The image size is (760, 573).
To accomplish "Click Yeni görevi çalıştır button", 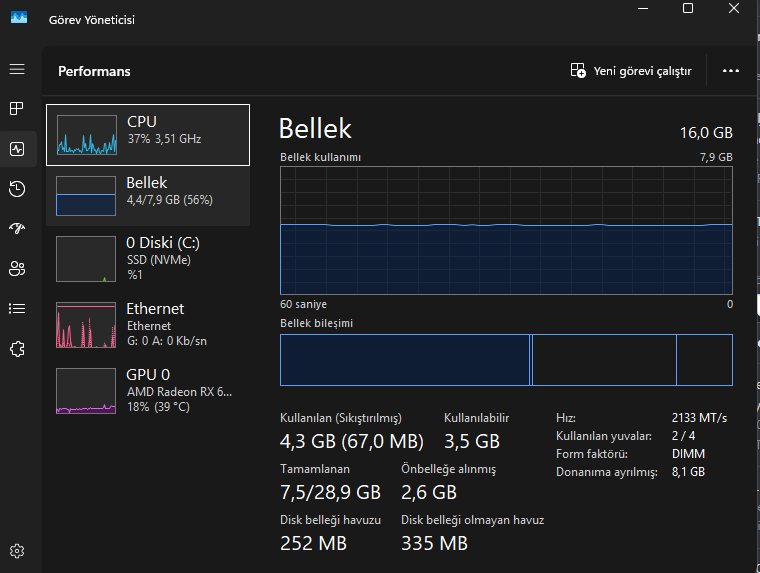I will tap(631, 71).
